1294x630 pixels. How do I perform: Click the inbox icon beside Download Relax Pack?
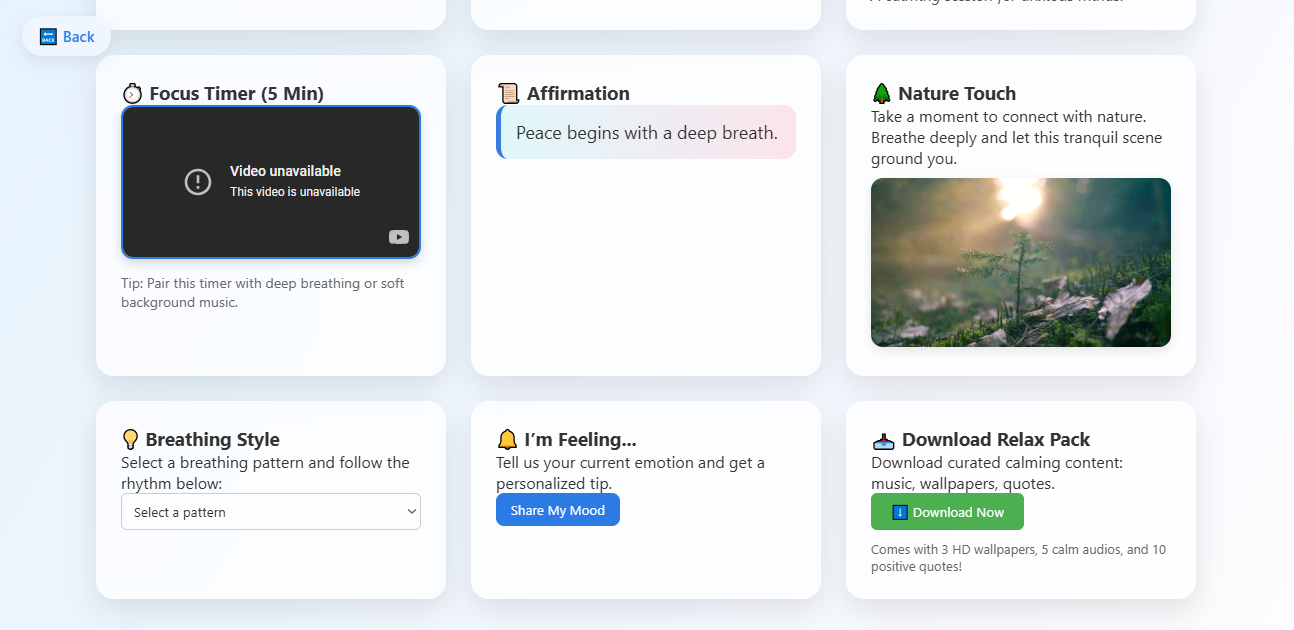pos(883,440)
